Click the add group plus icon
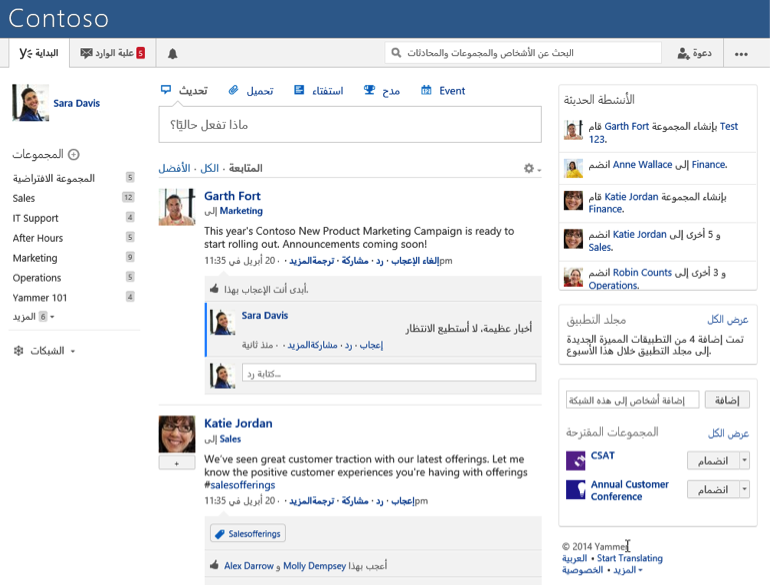 click(74, 154)
